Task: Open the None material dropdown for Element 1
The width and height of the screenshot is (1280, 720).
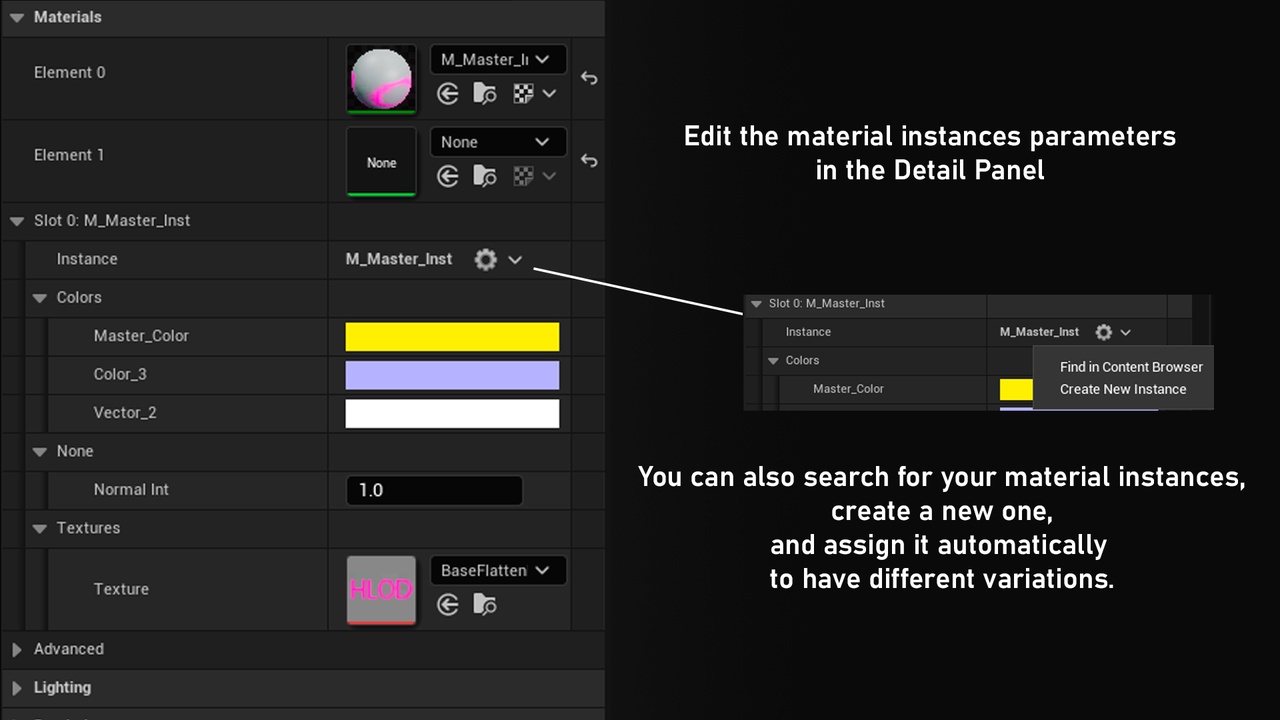Action: (x=498, y=142)
